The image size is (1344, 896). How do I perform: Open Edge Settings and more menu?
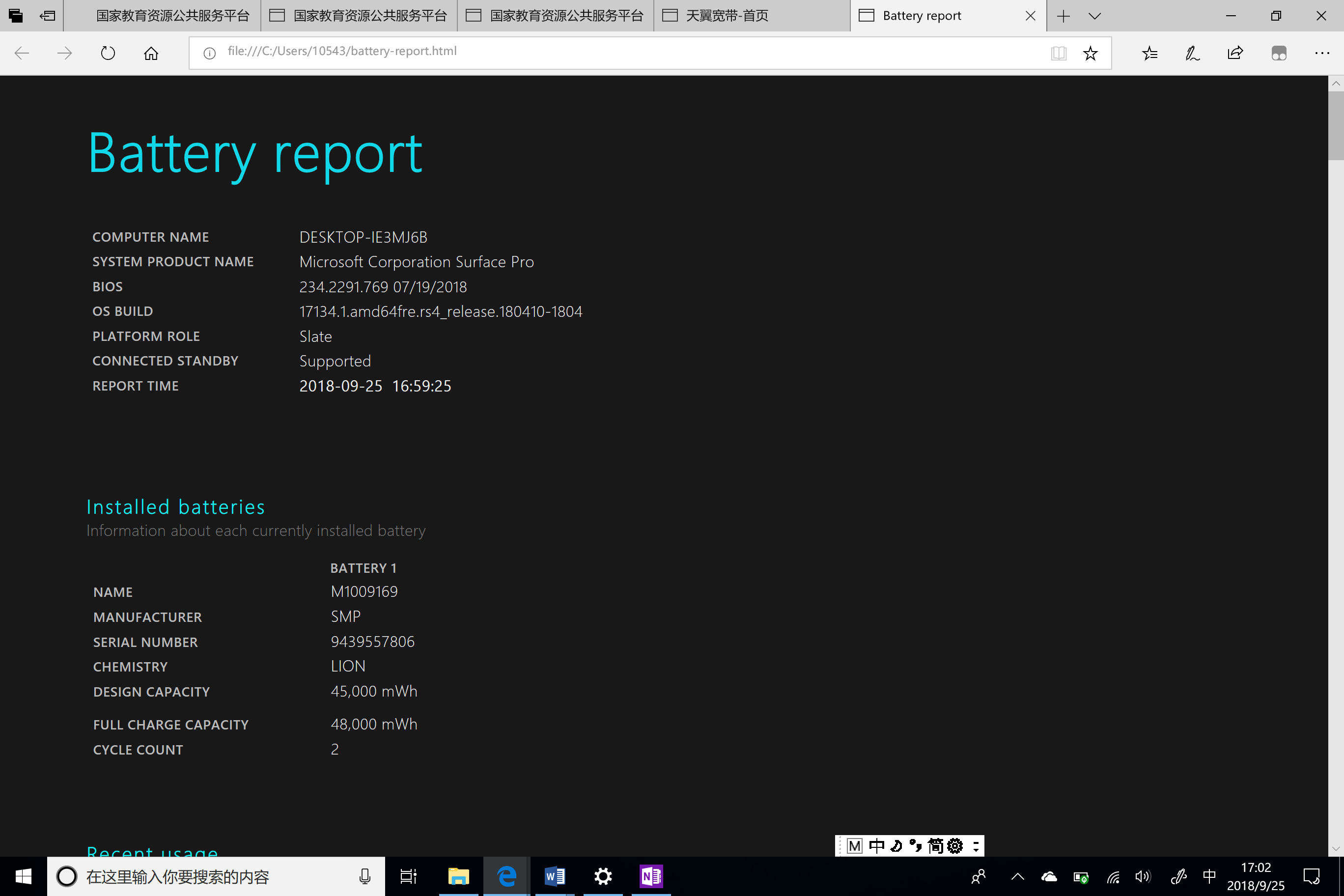1322,53
